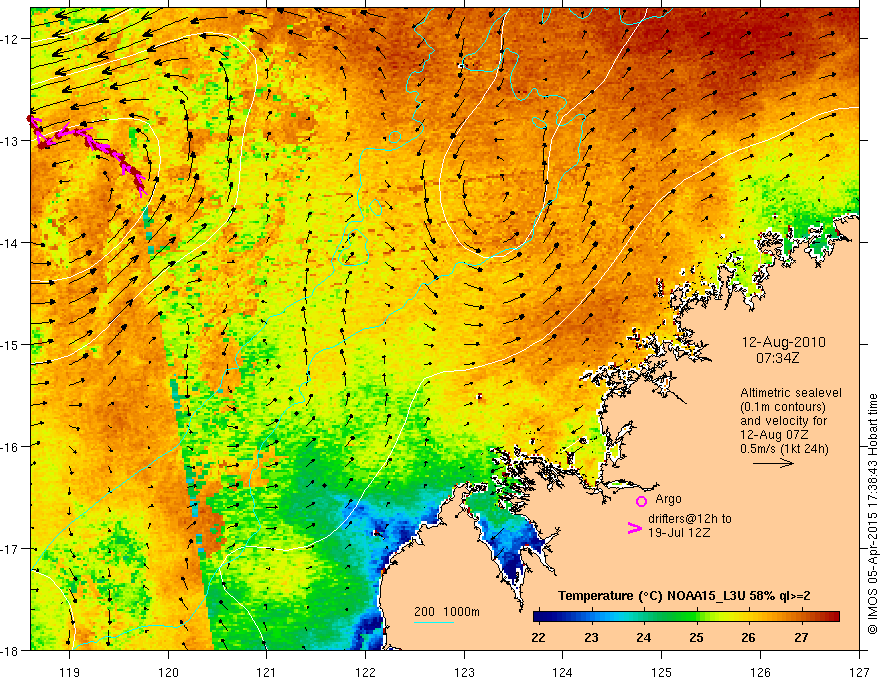Click the 'Altimetric sealevel' text
This screenshot has width=880, height=680.
791,393
